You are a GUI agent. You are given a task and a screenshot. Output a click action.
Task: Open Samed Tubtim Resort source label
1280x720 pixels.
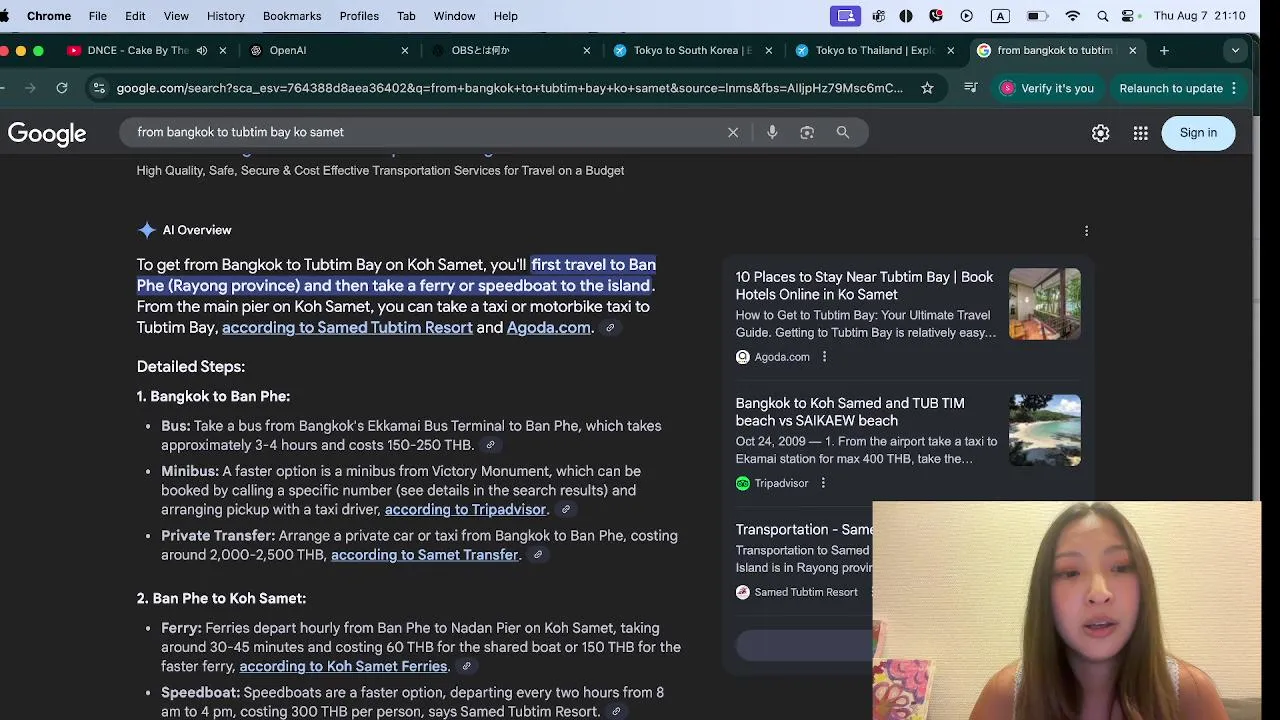click(x=806, y=592)
